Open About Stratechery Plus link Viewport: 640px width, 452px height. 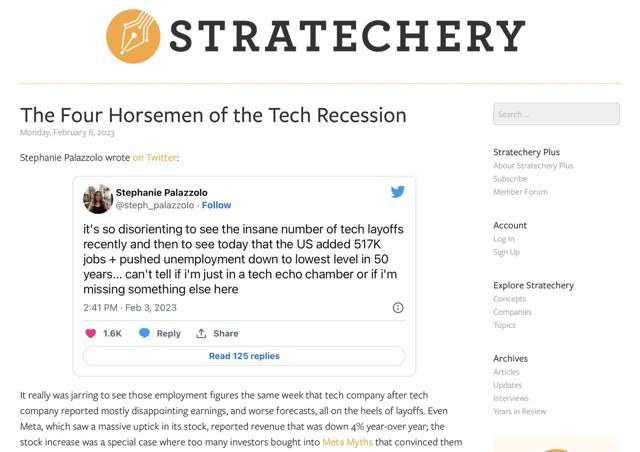click(x=533, y=166)
